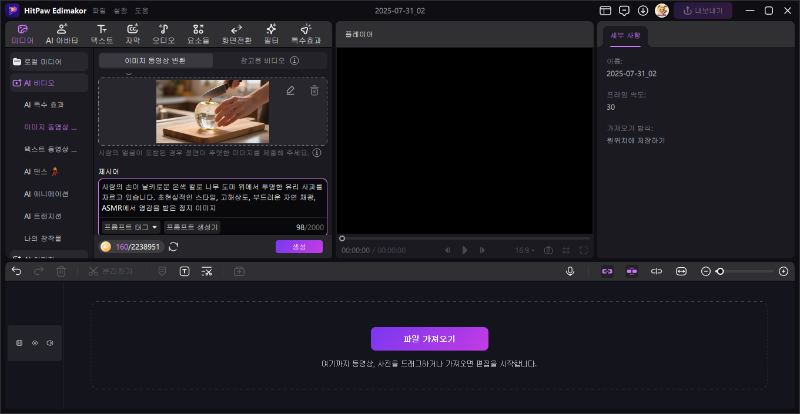Open the AI 아바타 tab
The height and width of the screenshot is (414, 800).
(x=62, y=34)
